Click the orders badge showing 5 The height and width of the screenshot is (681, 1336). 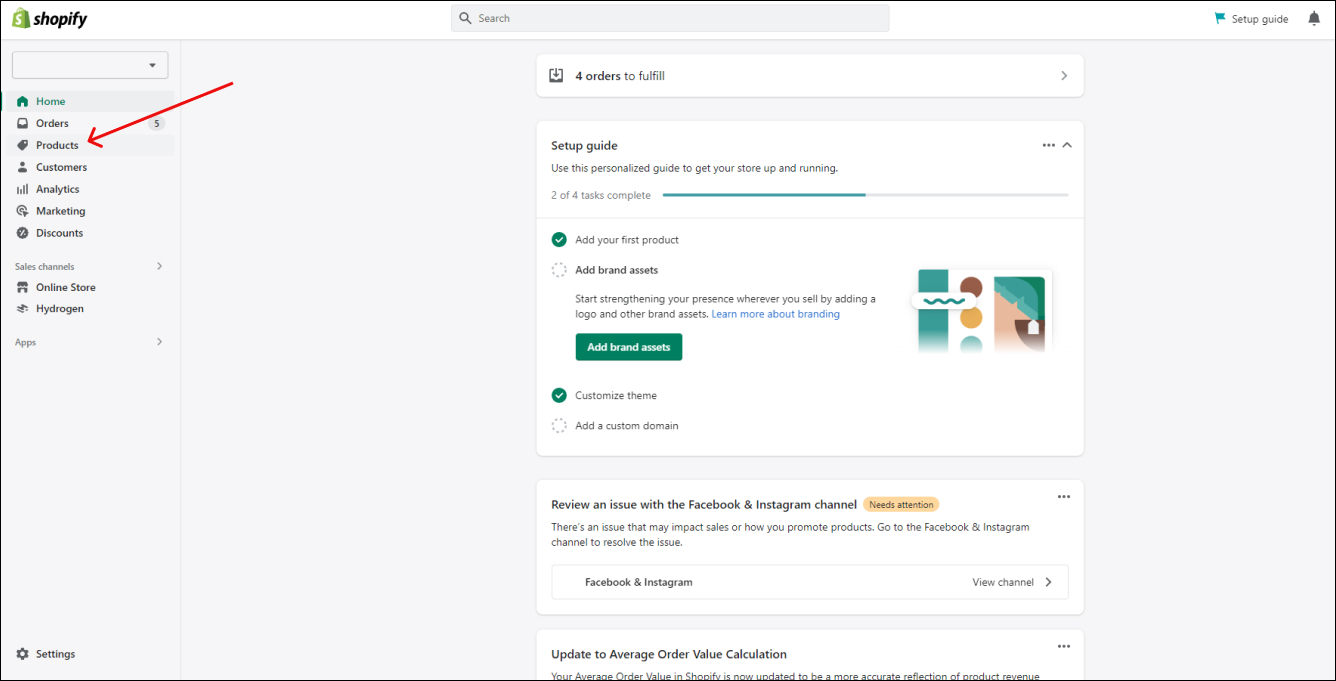[x=156, y=124]
